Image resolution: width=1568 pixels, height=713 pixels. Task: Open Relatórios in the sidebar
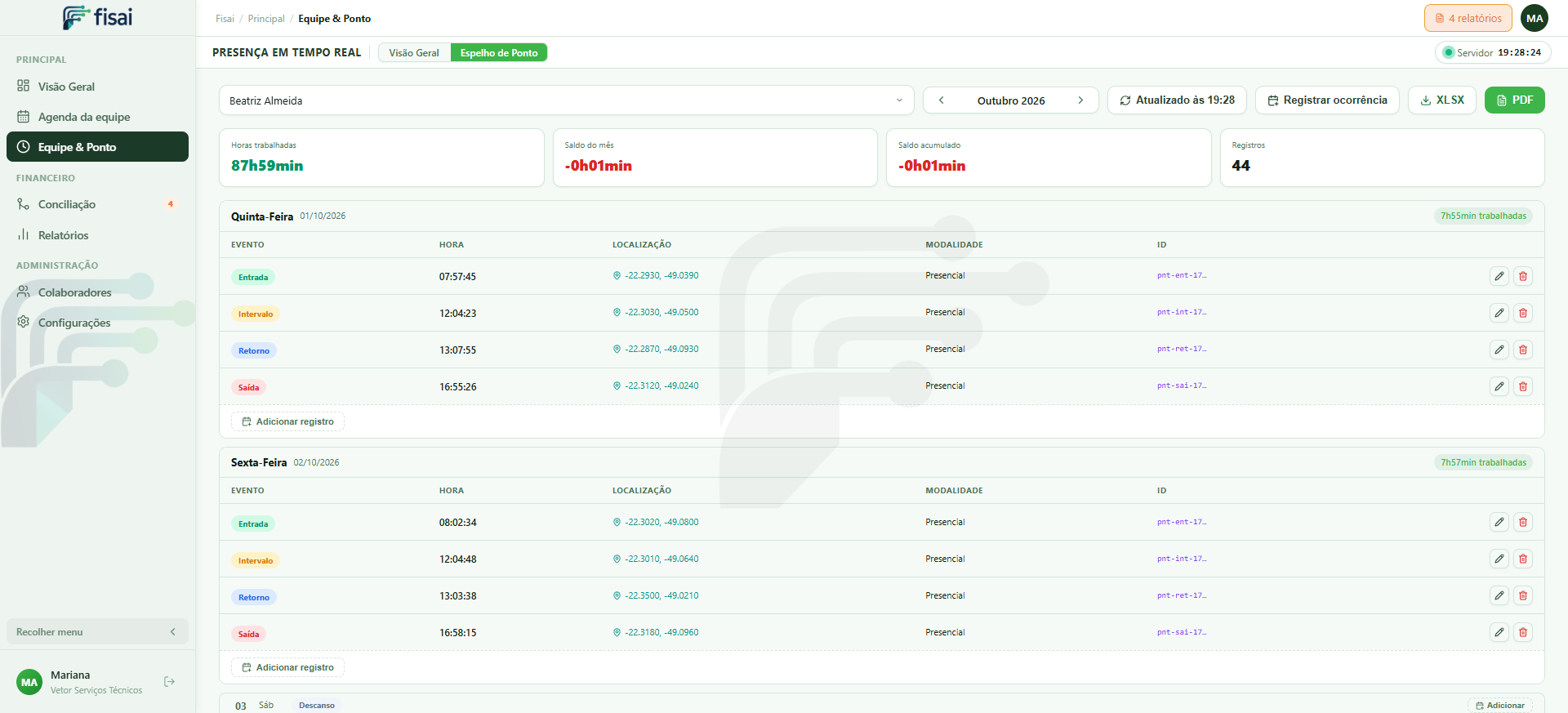97,235
